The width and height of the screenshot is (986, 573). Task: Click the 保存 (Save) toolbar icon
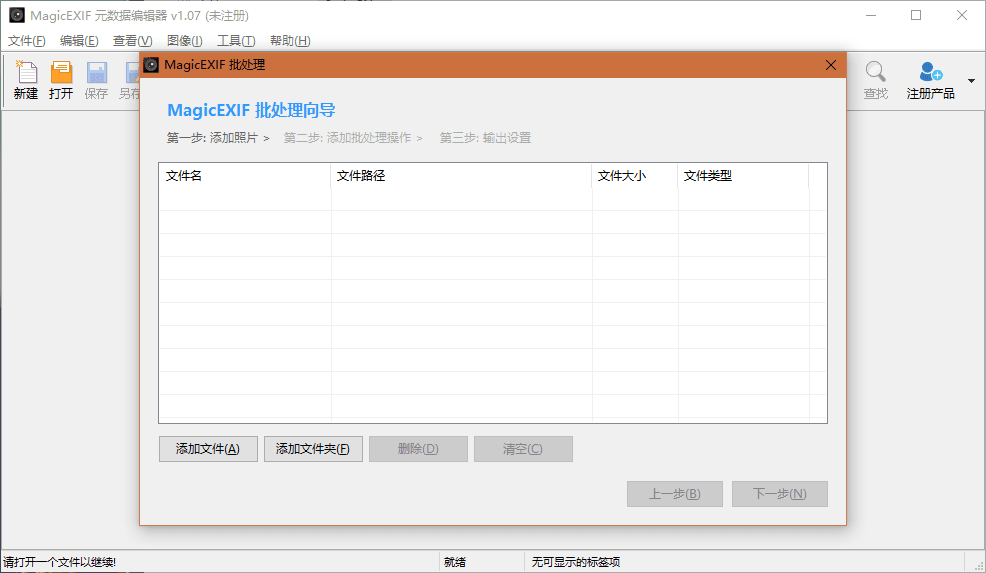tap(96, 72)
